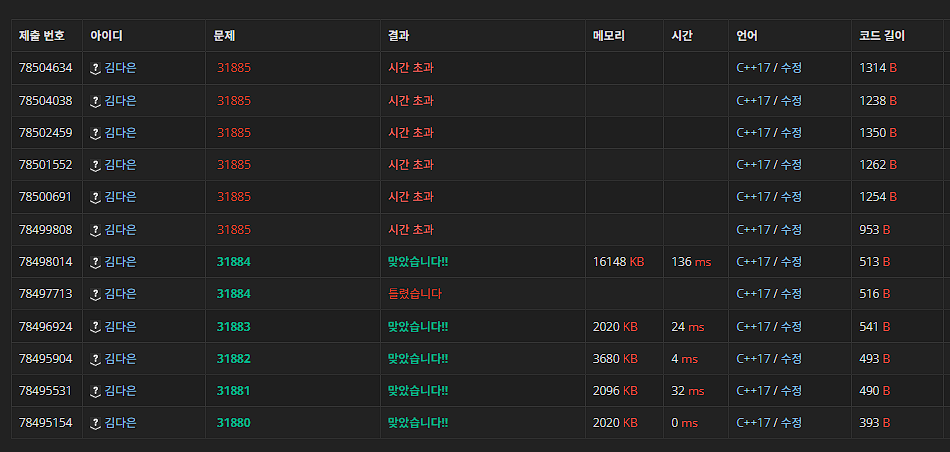View C++17 source of submission 78504634
950x452 pixels.
point(753,68)
